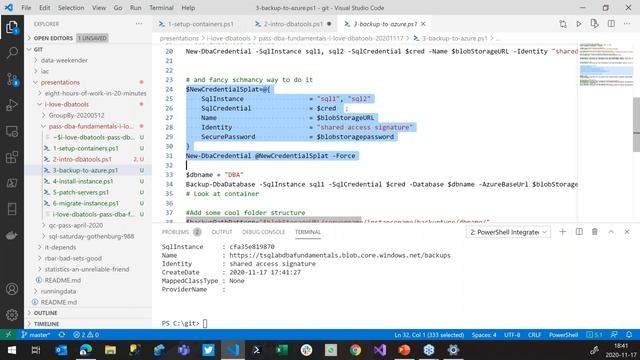Kill terminal with trash icon
This screenshot has height=360, width=640.
pos(595,232)
